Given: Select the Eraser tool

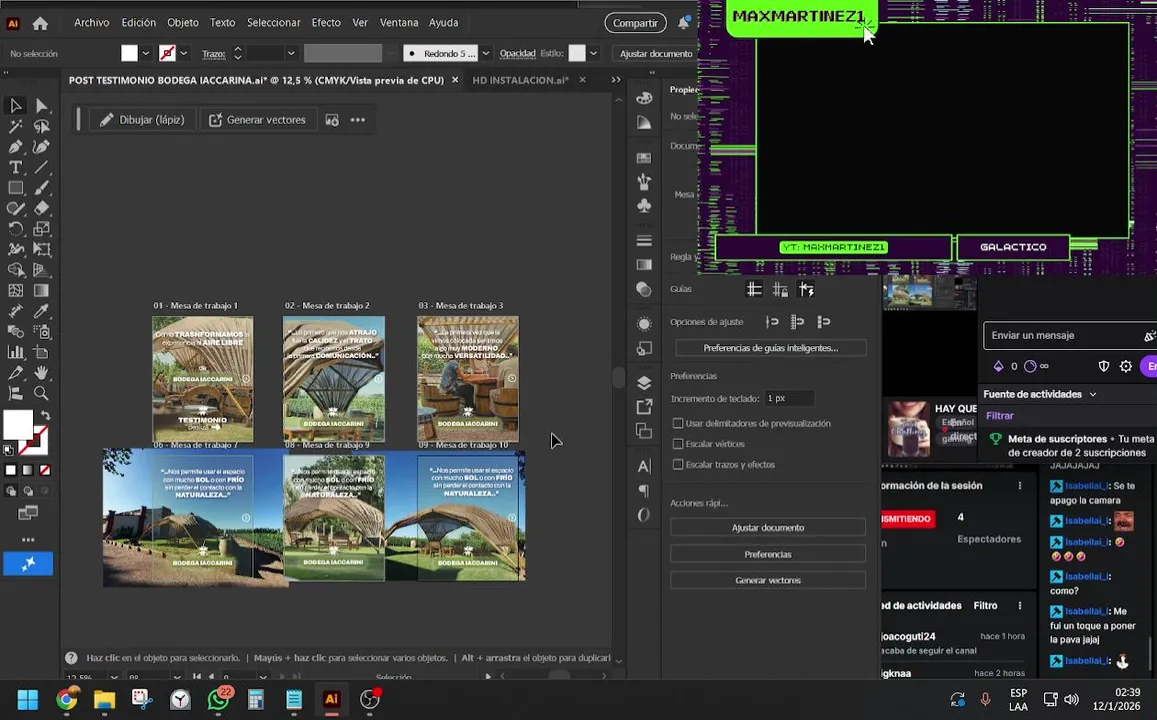Looking at the screenshot, I should pyautogui.click(x=41, y=209).
